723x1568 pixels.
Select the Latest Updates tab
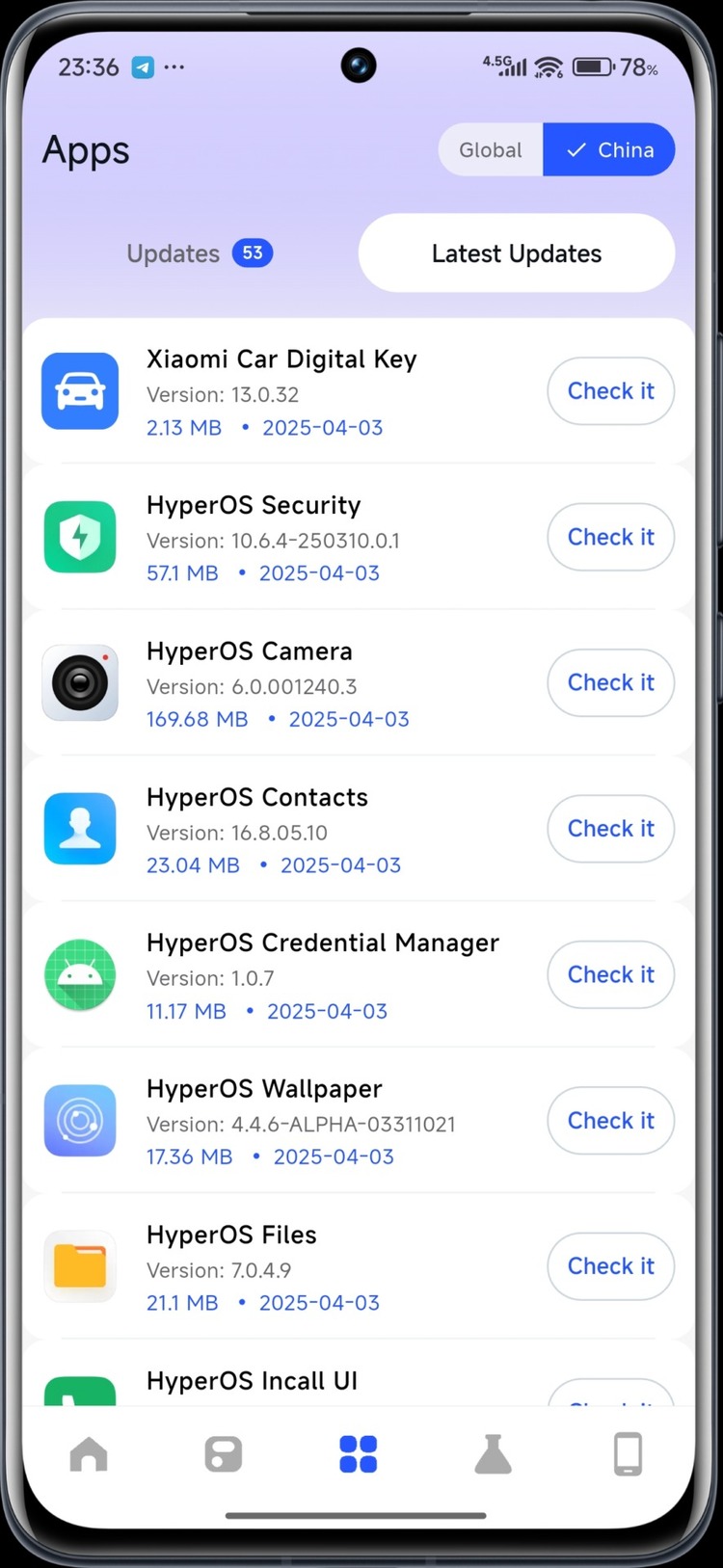(516, 253)
